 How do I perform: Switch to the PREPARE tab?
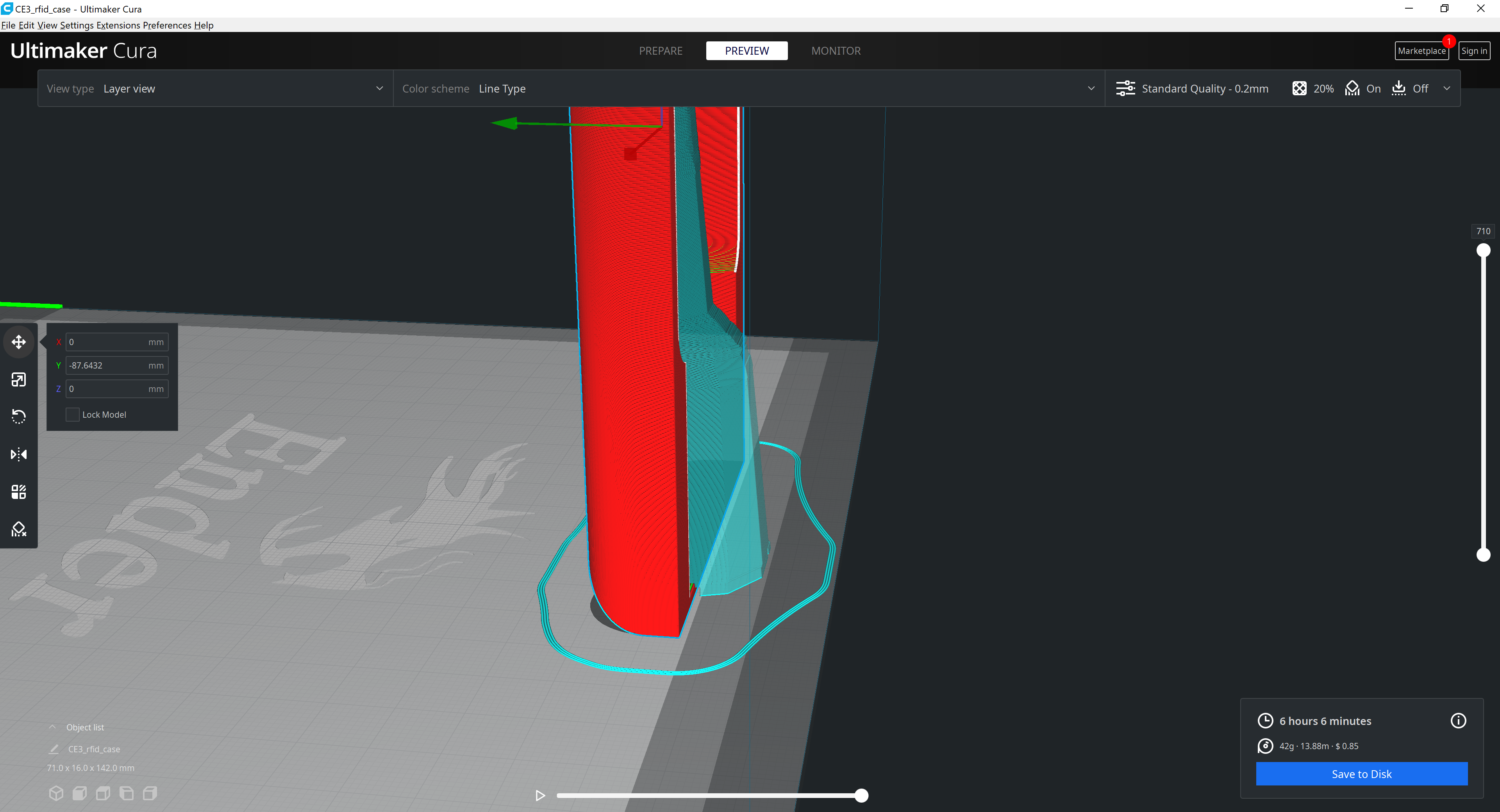[x=660, y=51]
